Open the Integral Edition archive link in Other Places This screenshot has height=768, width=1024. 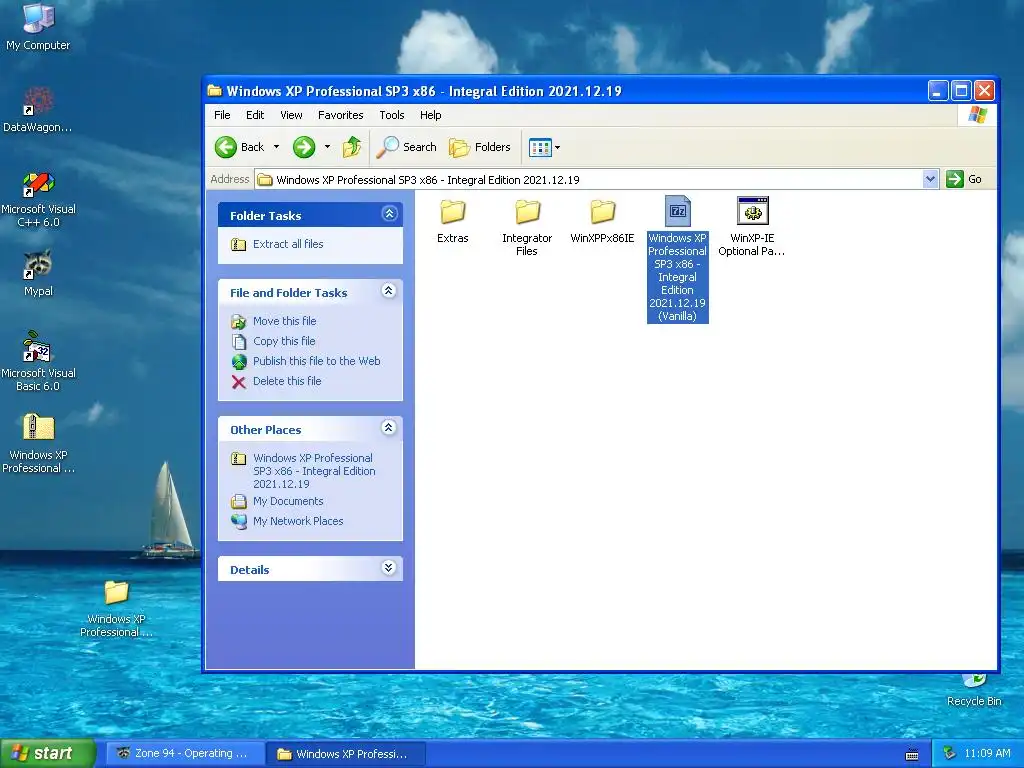314,471
